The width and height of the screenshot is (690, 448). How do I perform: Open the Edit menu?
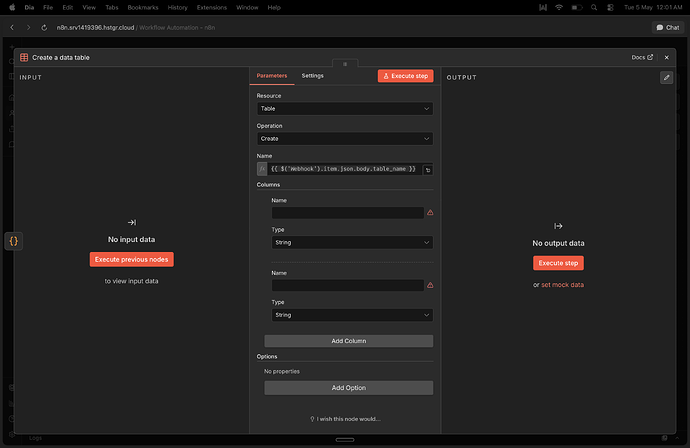(x=67, y=7)
